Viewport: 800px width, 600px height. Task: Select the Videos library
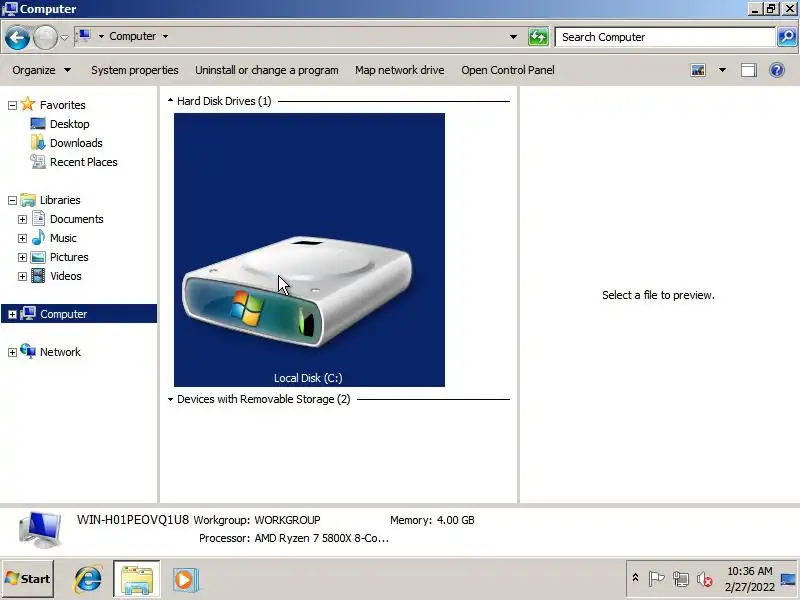pyautogui.click(x=66, y=276)
